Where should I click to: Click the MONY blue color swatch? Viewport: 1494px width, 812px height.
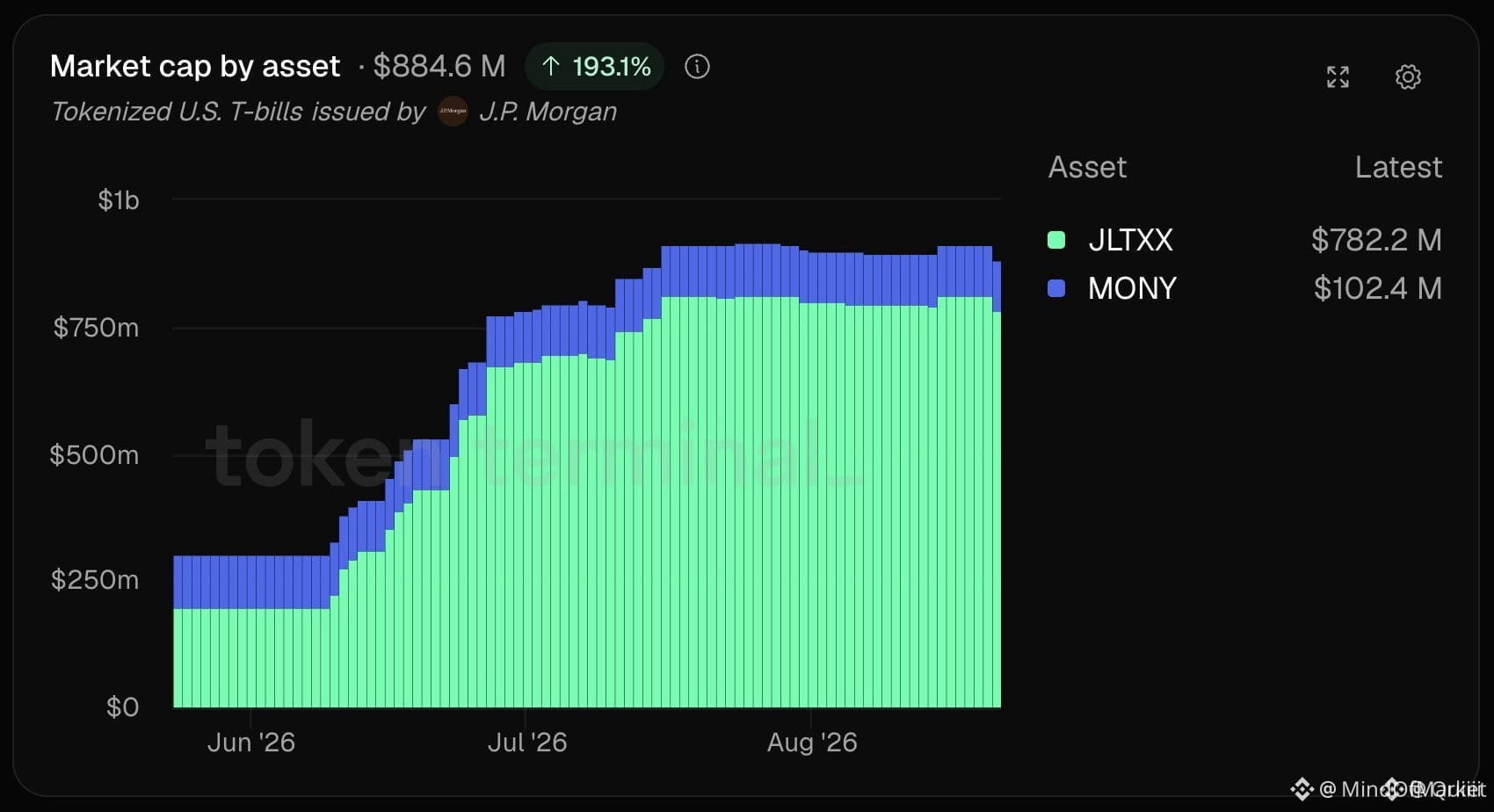coord(1056,288)
